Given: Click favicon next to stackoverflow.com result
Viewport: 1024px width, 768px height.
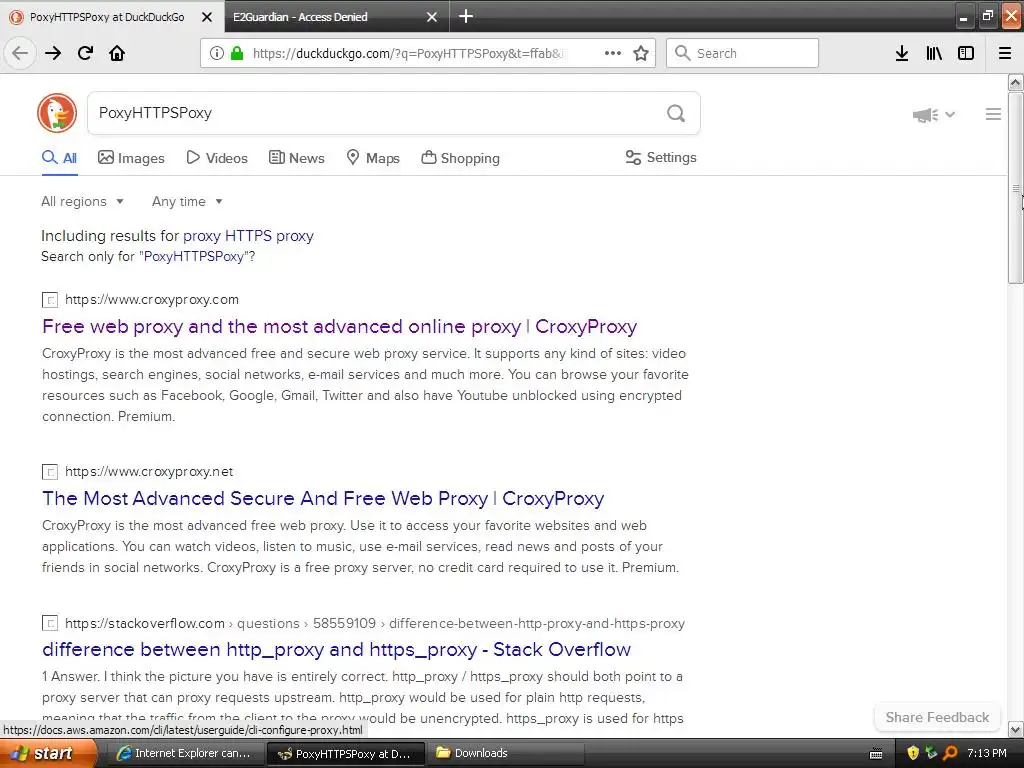Looking at the screenshot, I should click(x=50, y=623).
